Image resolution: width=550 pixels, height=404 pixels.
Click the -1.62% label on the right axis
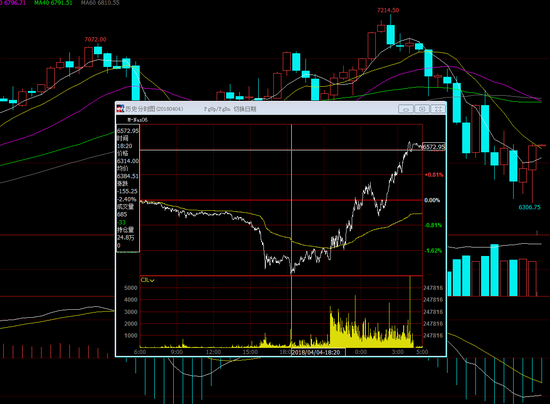pyautogui.click(x=433, y=251)
